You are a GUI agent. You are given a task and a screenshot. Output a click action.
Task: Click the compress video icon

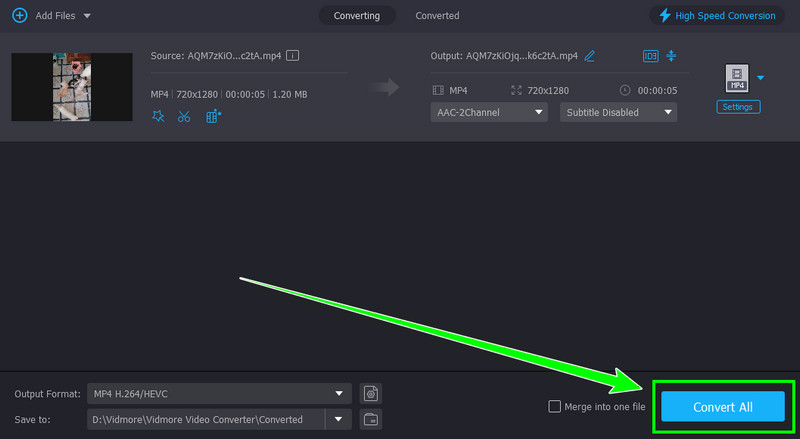[671, 56]
